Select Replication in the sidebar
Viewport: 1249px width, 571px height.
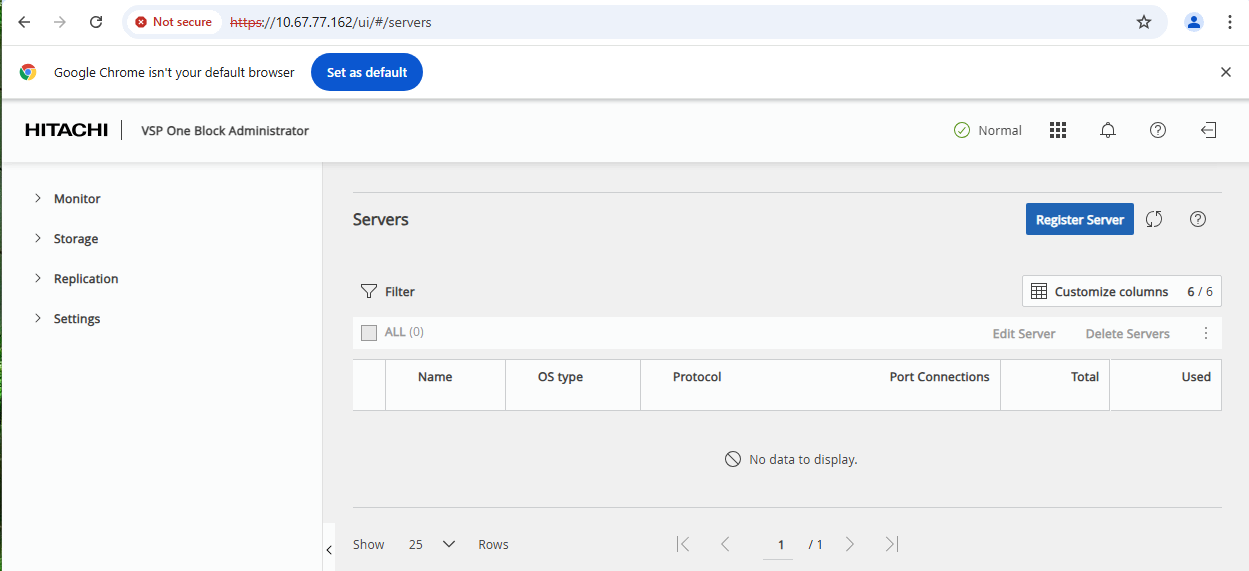[x=86, y=279]
